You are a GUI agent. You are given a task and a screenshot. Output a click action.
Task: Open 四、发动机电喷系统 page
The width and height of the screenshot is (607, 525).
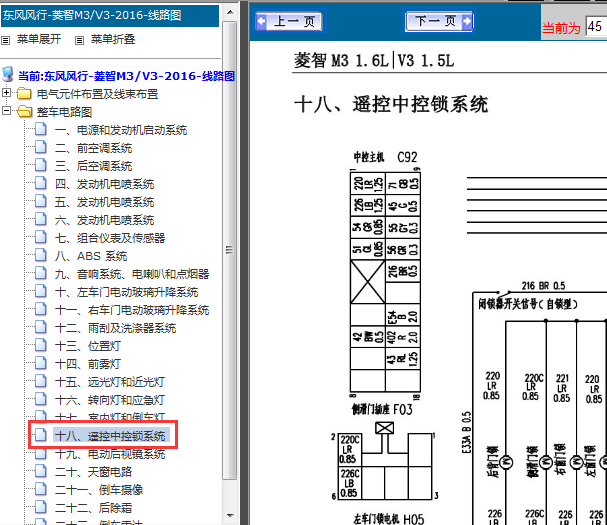(104, 184)
